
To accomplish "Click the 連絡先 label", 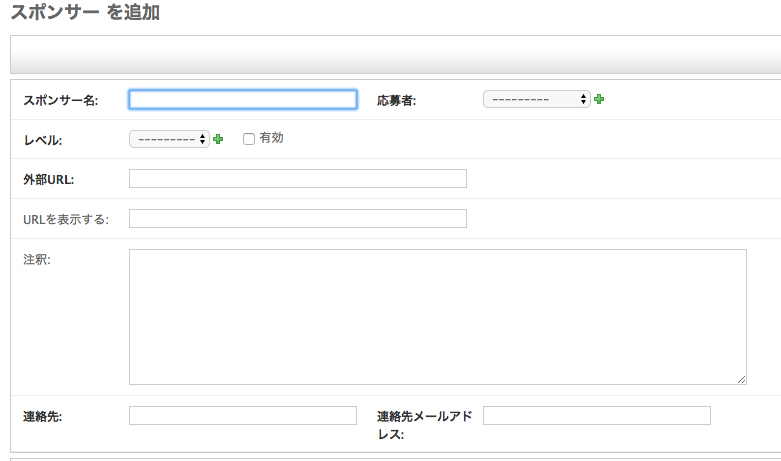I will click(42, 417).
